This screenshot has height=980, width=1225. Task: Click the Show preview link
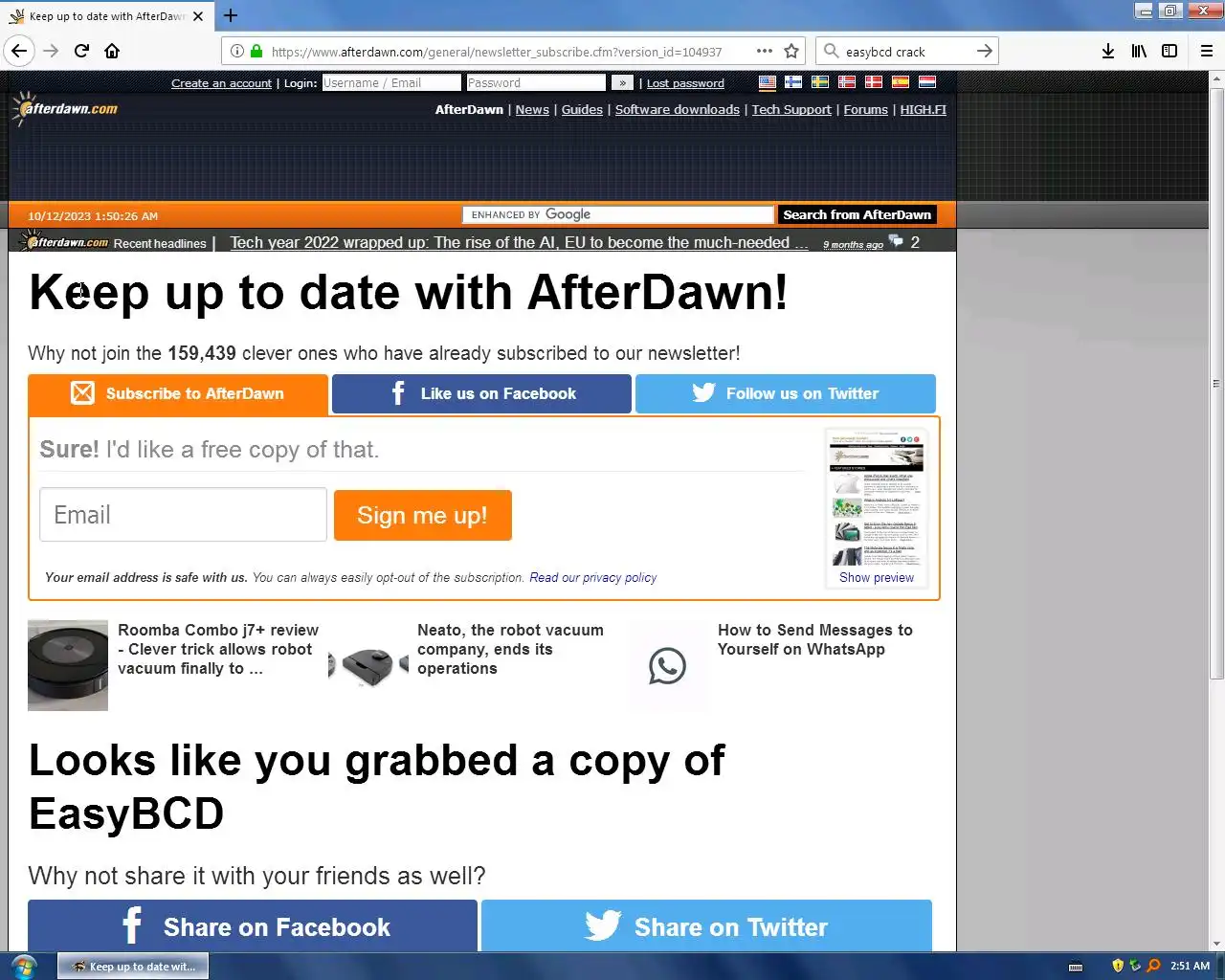tap(877, 578)
